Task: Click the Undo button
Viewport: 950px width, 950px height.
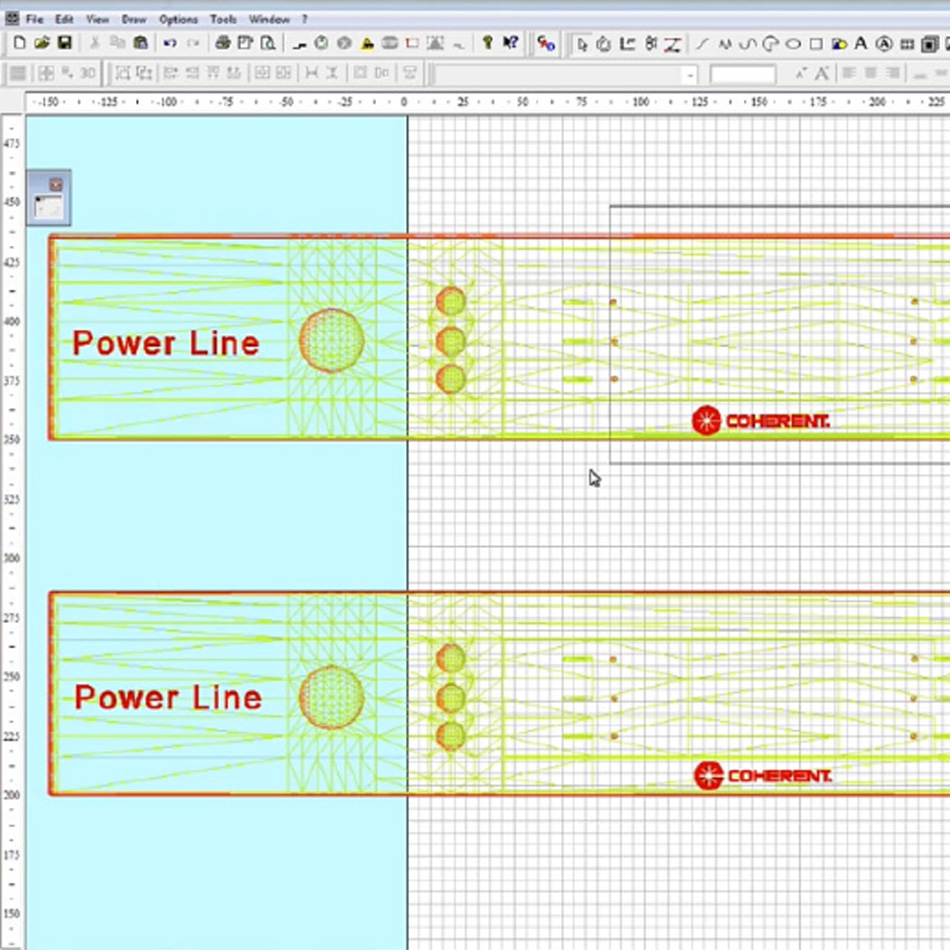Action: point(171,43)
